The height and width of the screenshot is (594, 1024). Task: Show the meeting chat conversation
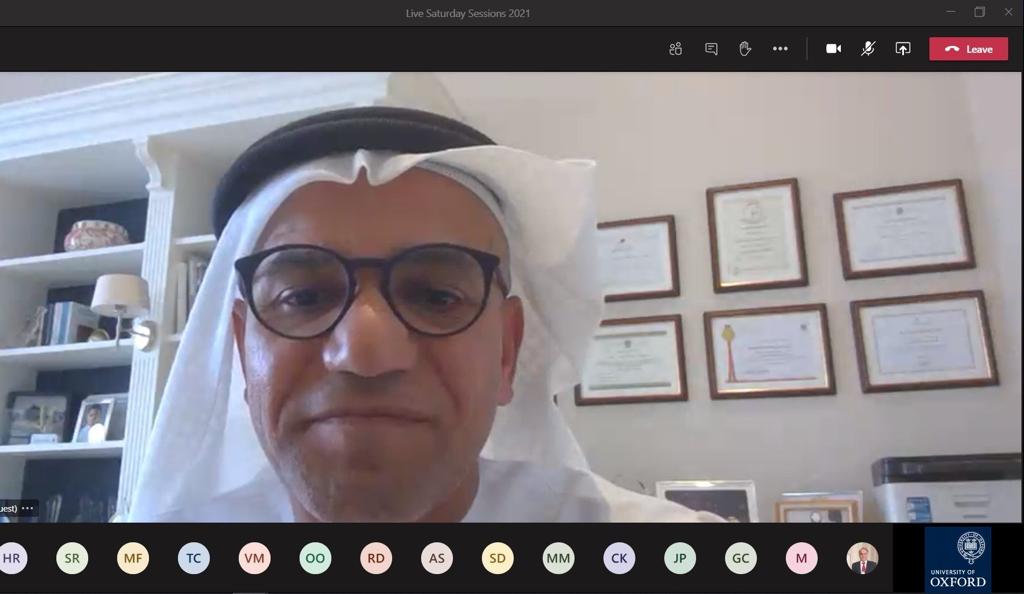711,49
